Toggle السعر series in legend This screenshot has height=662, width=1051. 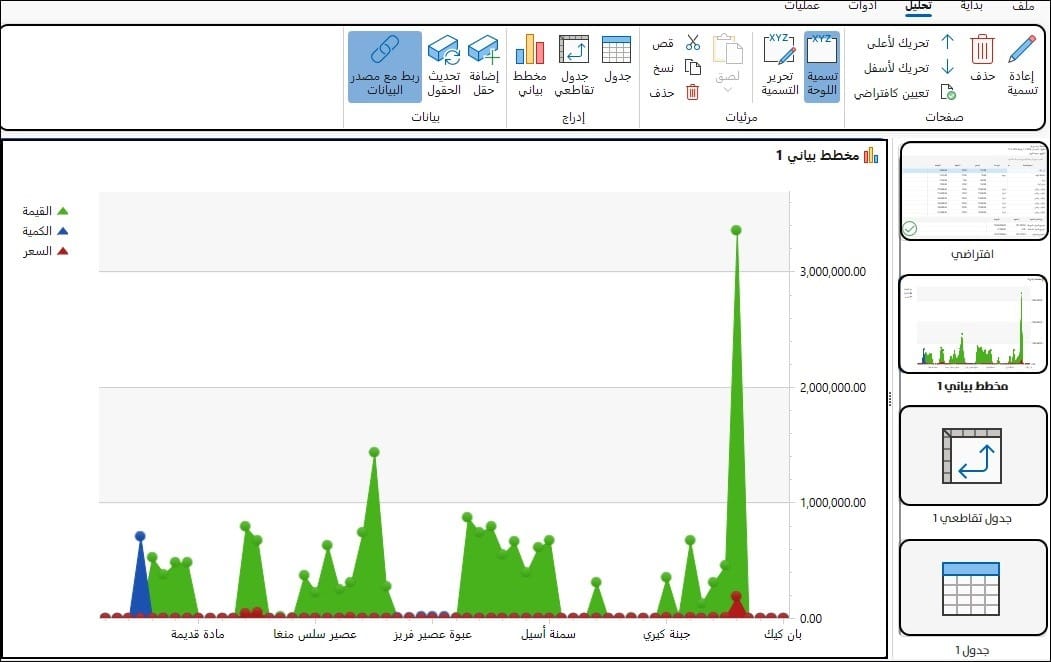pyautogui.click(x=46, y=251)
